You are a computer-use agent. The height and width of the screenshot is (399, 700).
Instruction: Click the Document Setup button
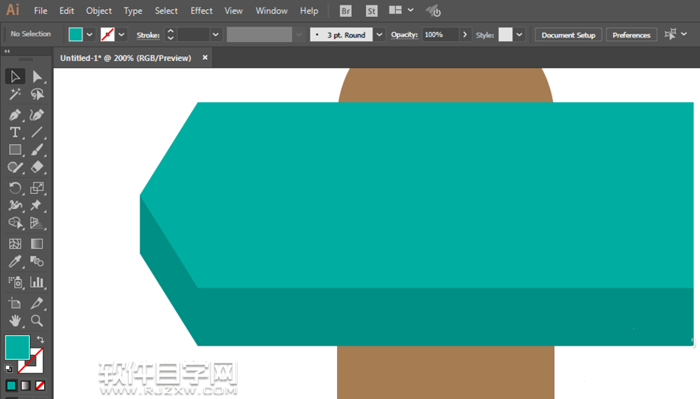tap(568, 35)
